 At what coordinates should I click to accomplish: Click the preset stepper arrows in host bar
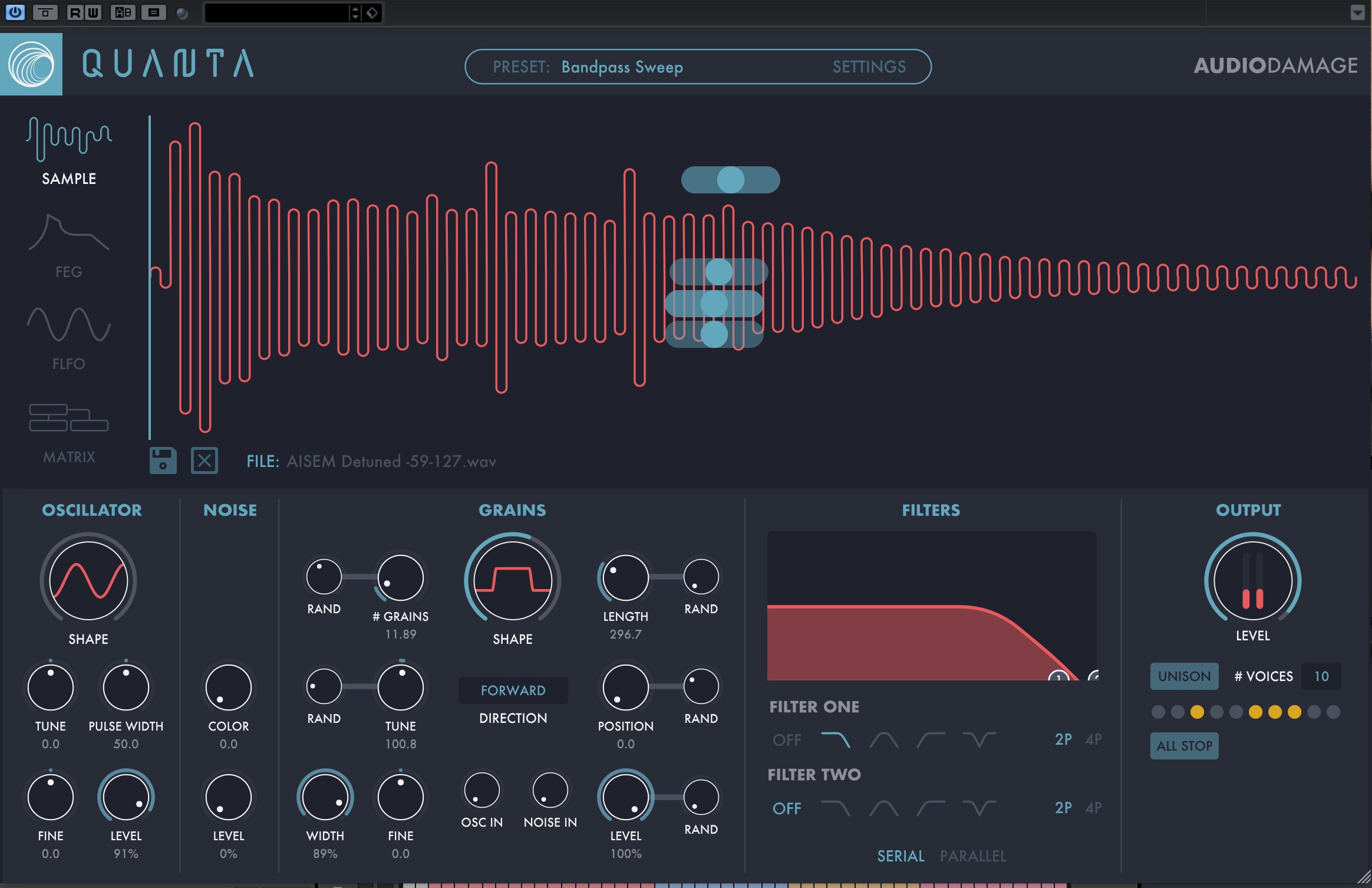(x=355, y=12)
